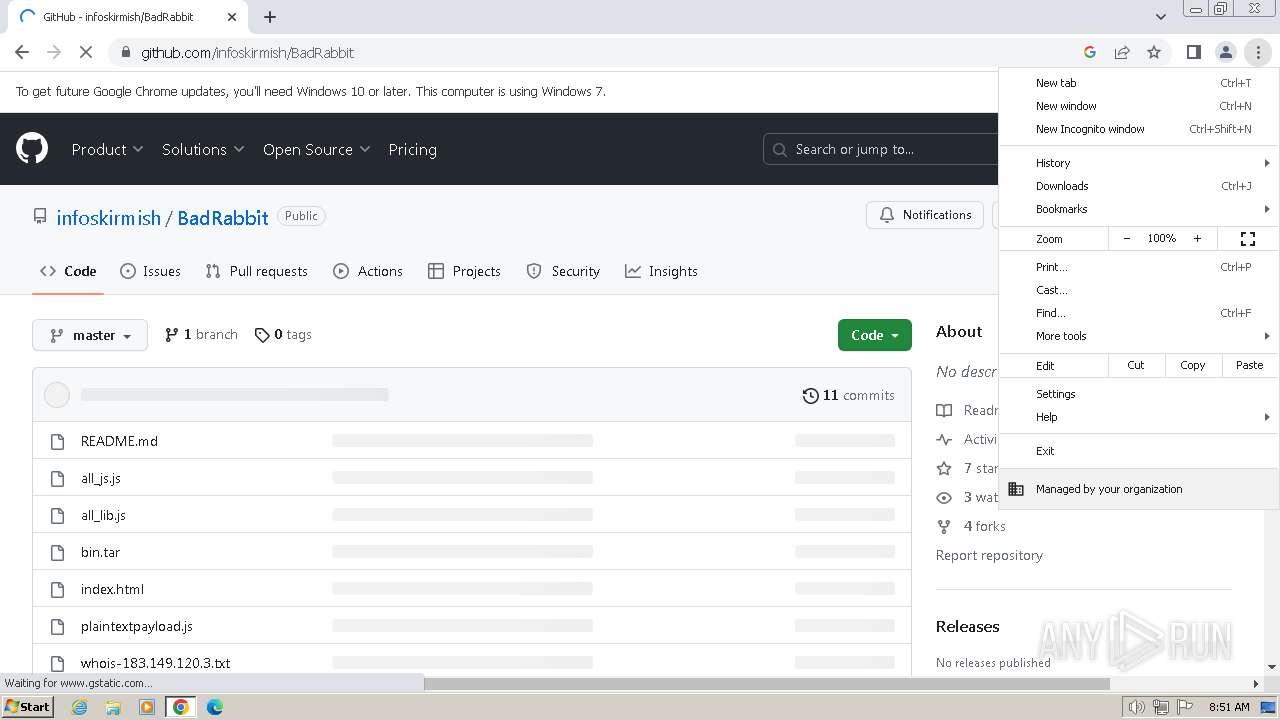Image resolution: width=1280 pixels, height=720 pixels.
Task: Choose Cast in Chrome menu
Action: [x=1139, y=290]
